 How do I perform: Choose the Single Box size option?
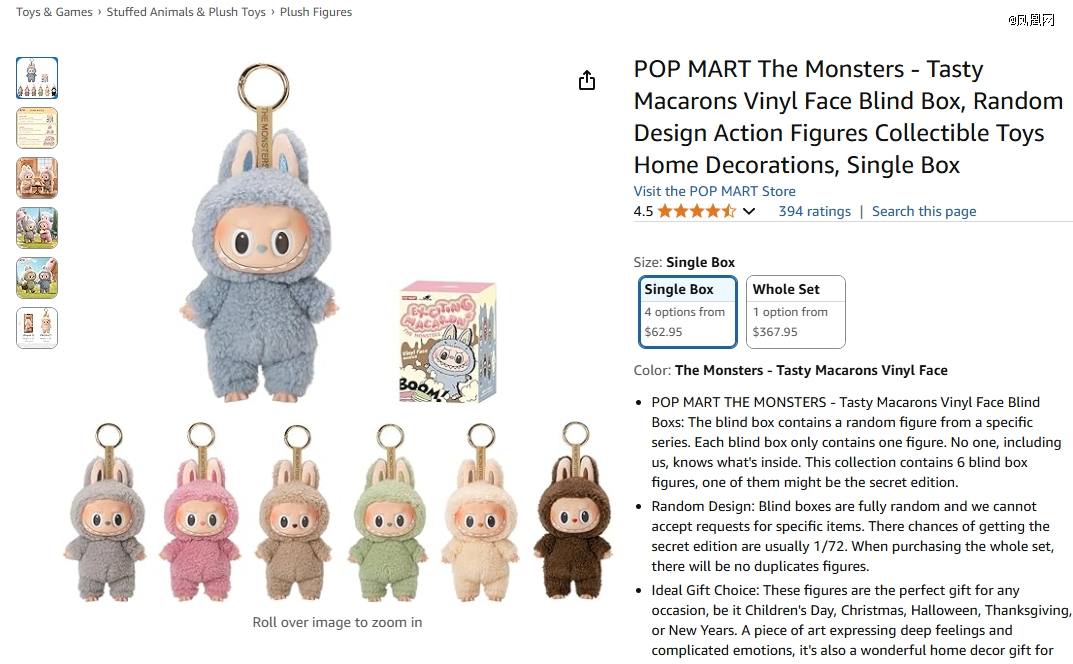click(688, 312)
